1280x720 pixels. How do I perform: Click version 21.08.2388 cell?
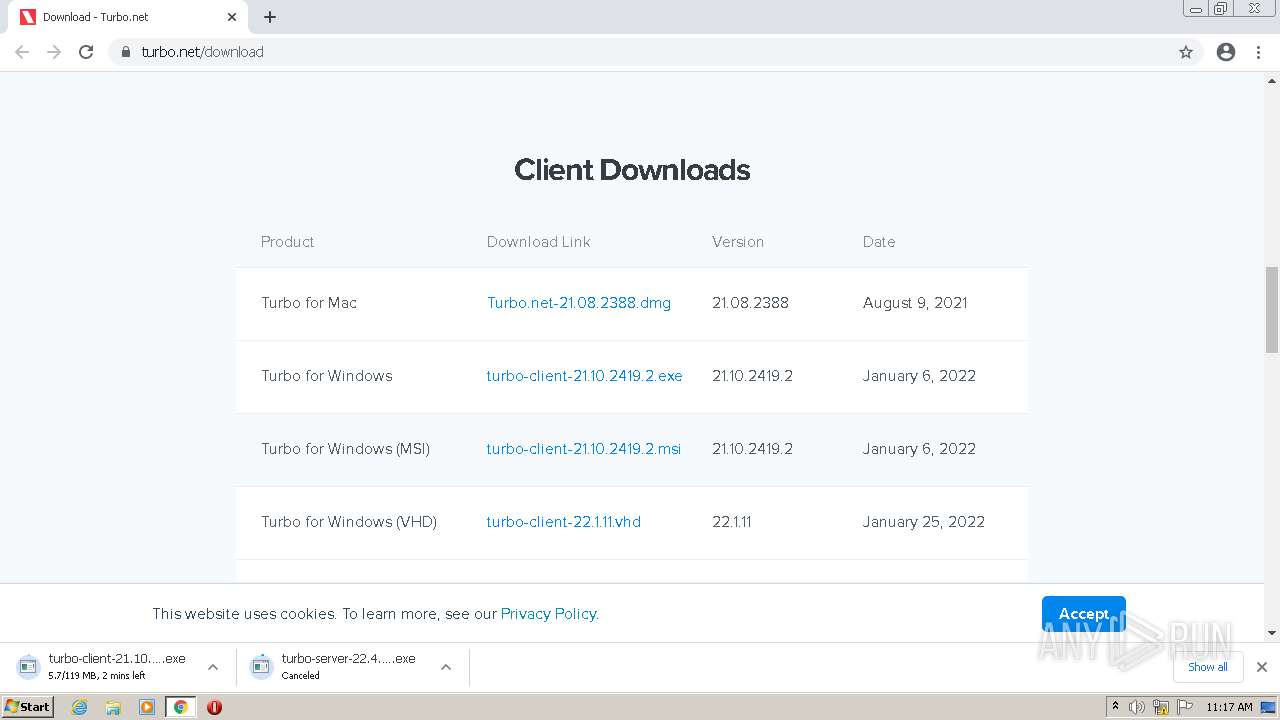tap(750, 303)
